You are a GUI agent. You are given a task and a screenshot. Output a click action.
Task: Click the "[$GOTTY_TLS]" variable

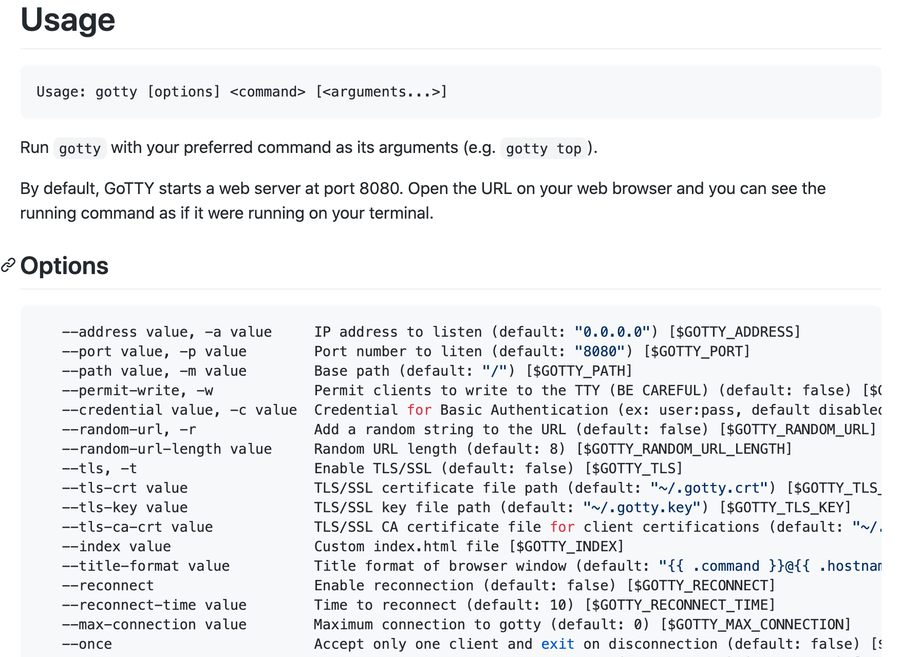[x=633, y=468]
